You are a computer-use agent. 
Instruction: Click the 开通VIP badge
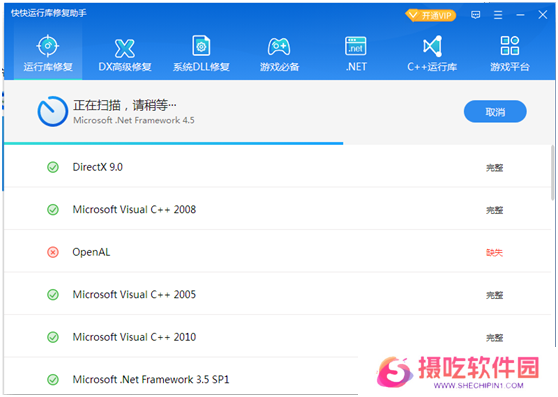point(431,15)
